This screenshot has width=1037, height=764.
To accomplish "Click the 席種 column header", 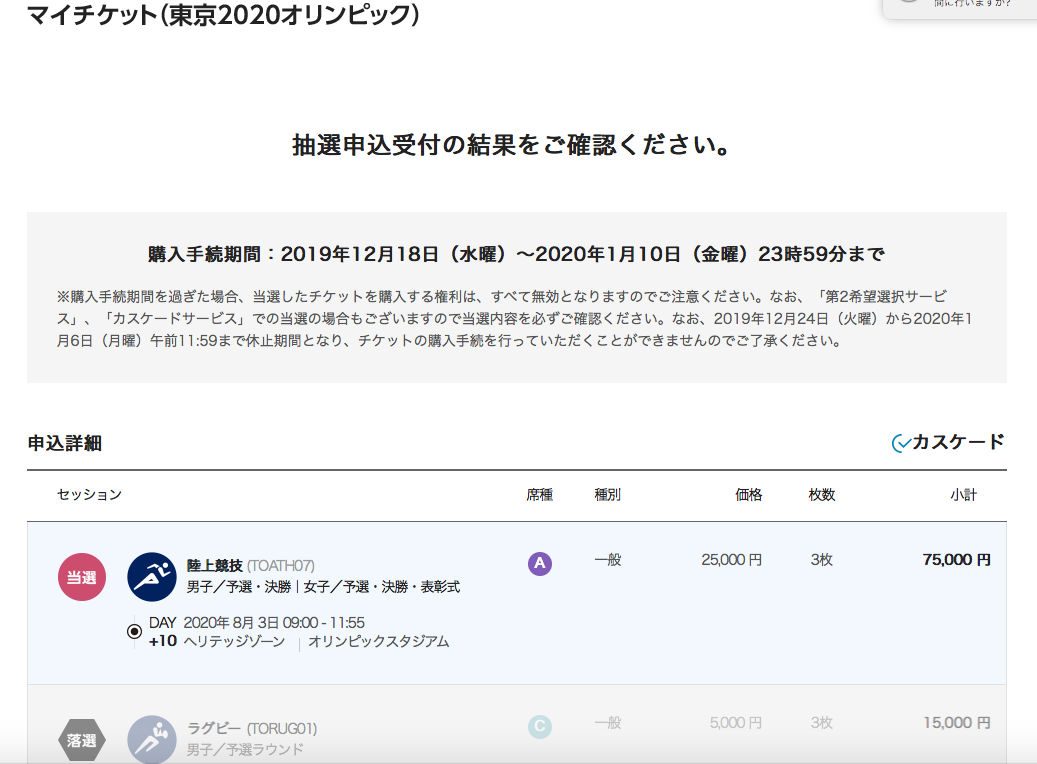I will pyautogui.click(x=540, y=495).
